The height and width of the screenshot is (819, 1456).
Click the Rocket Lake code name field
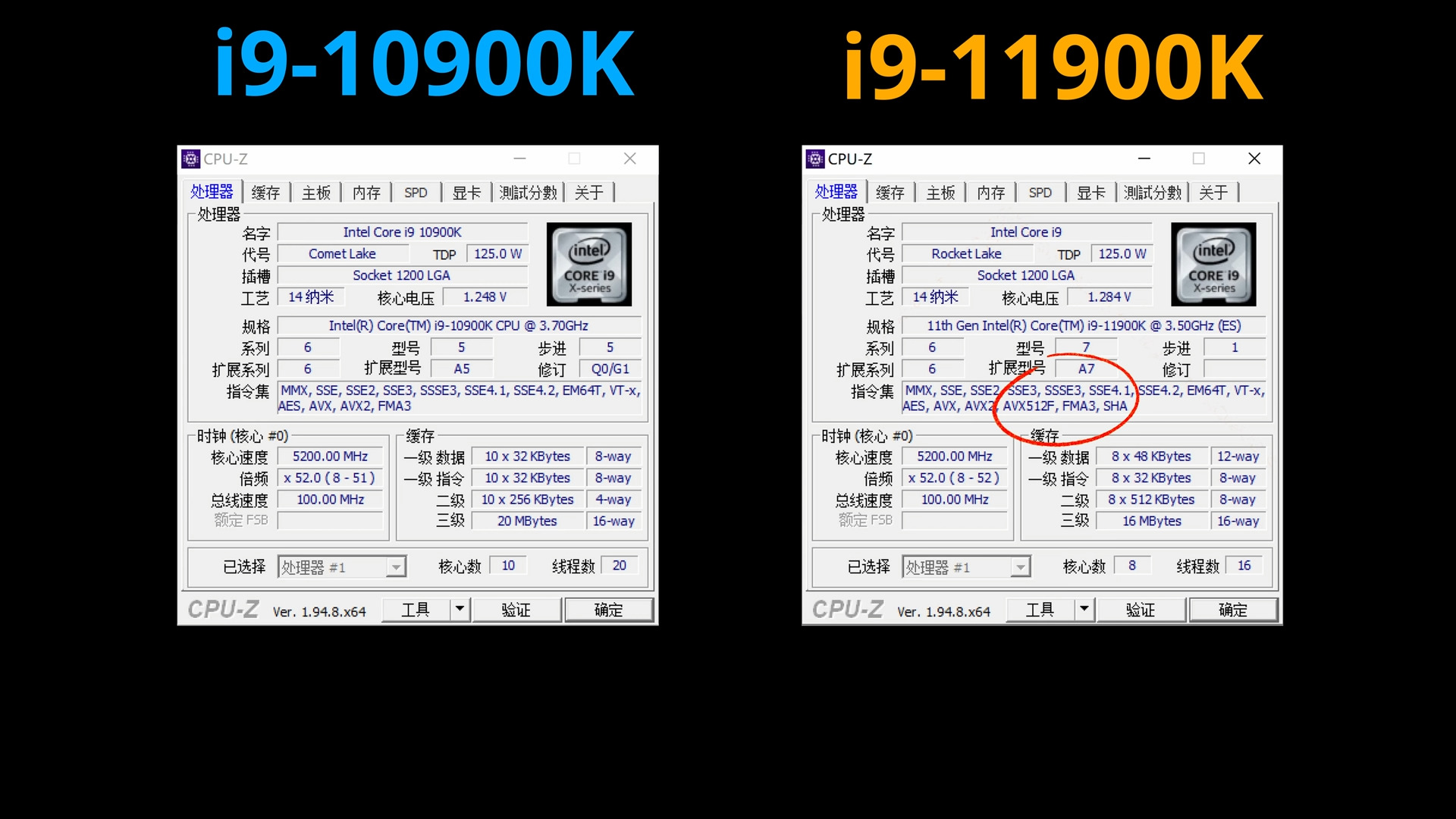[x=966, y=254]
